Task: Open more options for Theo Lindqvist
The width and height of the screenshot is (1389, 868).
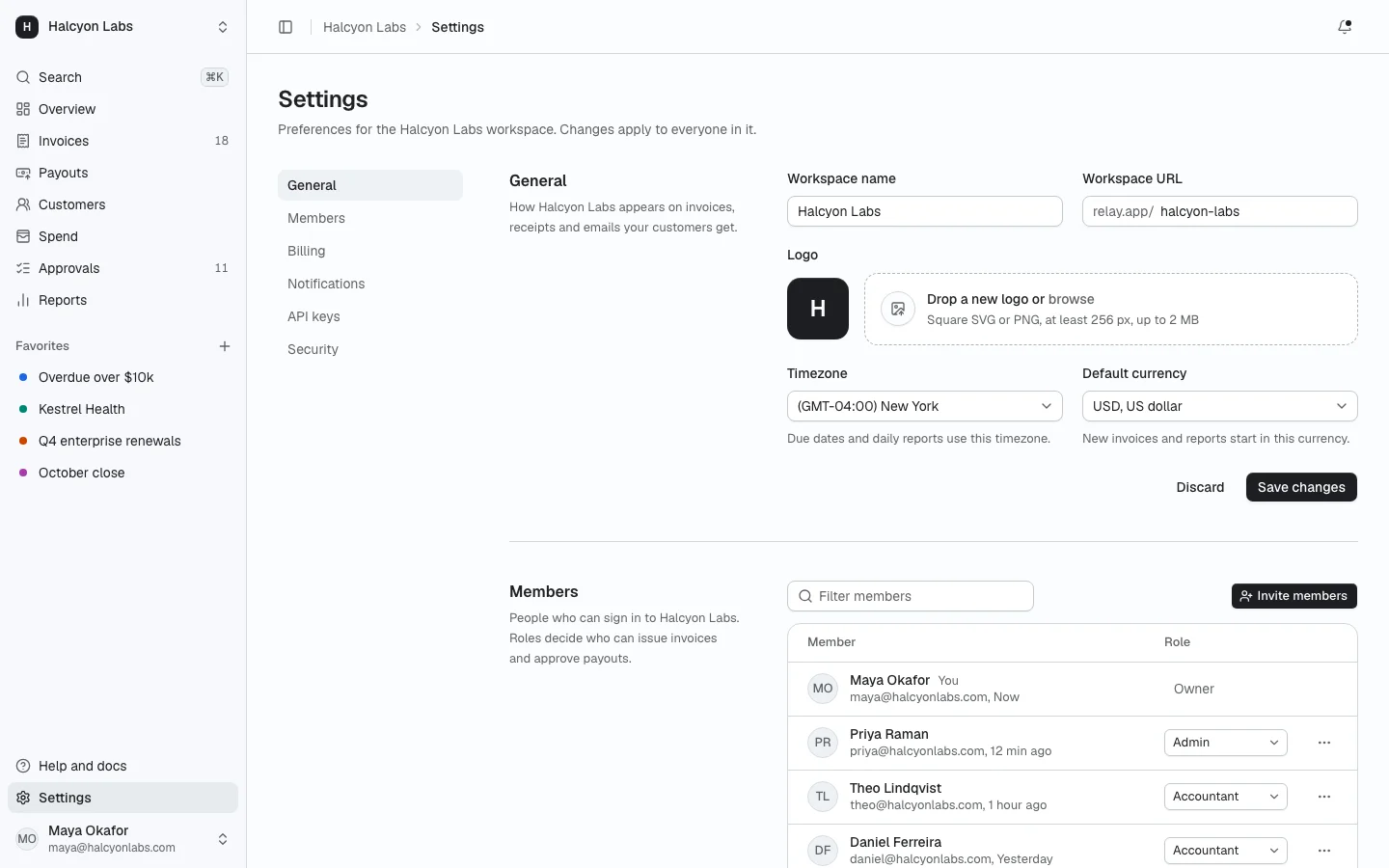Action: [1324, 797]
